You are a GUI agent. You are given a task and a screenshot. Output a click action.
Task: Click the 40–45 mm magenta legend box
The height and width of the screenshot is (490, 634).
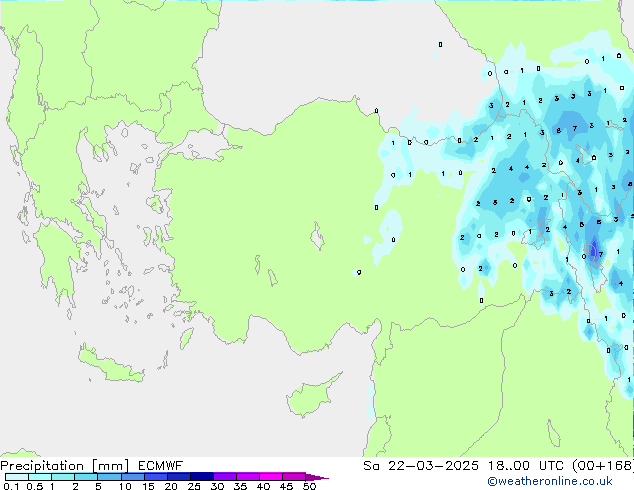click(271, 477)
